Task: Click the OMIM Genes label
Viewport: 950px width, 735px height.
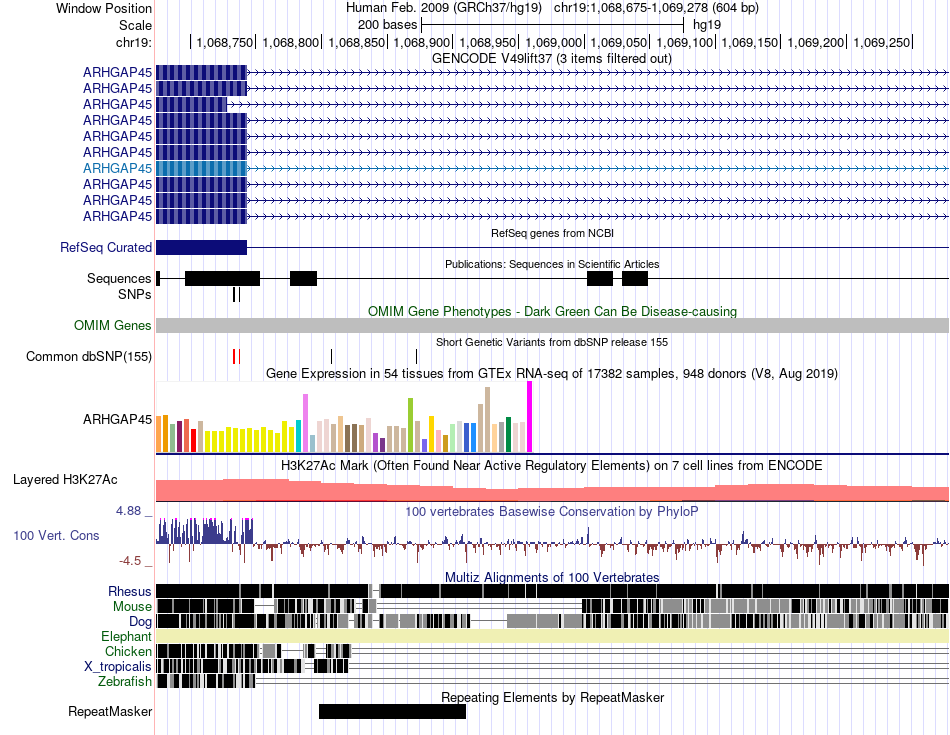Action: coord(113,325)
